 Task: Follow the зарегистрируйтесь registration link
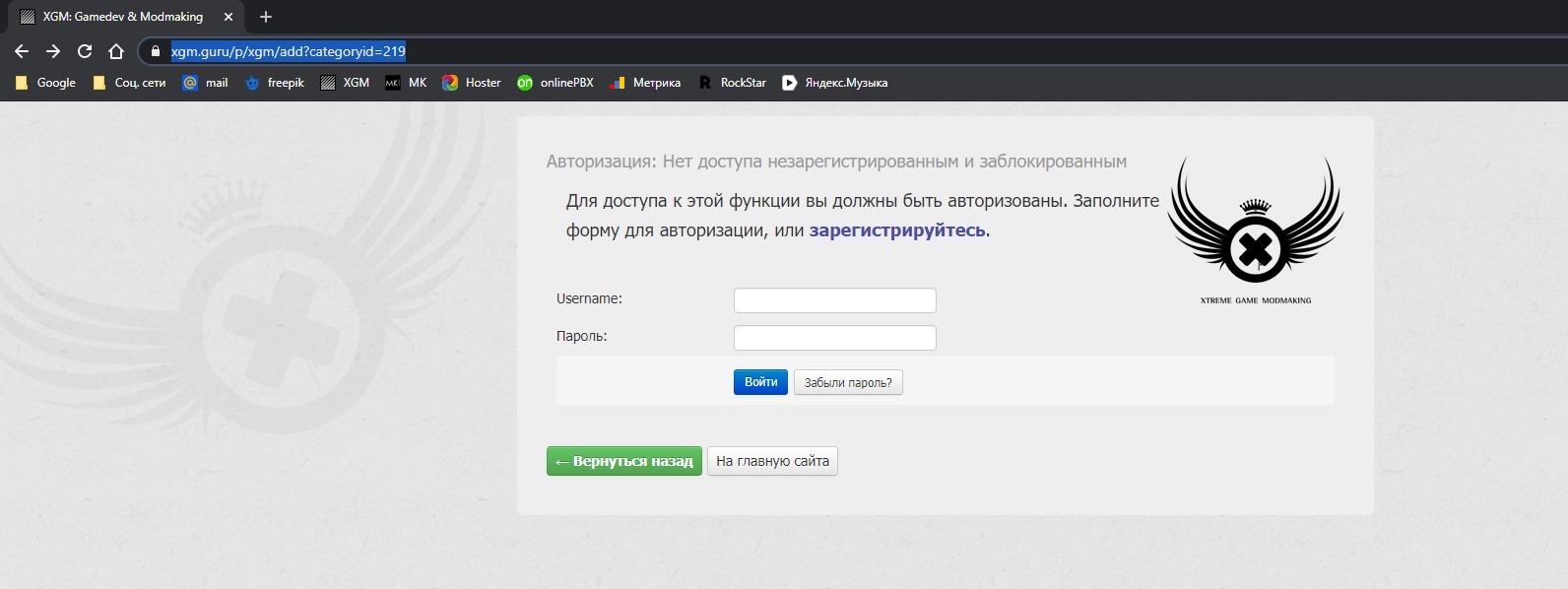(897, 230)
